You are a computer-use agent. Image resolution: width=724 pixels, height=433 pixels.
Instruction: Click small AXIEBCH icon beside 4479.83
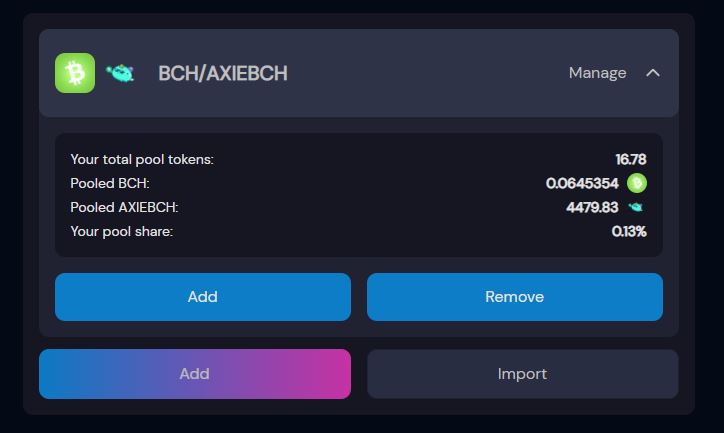[636, 207]
